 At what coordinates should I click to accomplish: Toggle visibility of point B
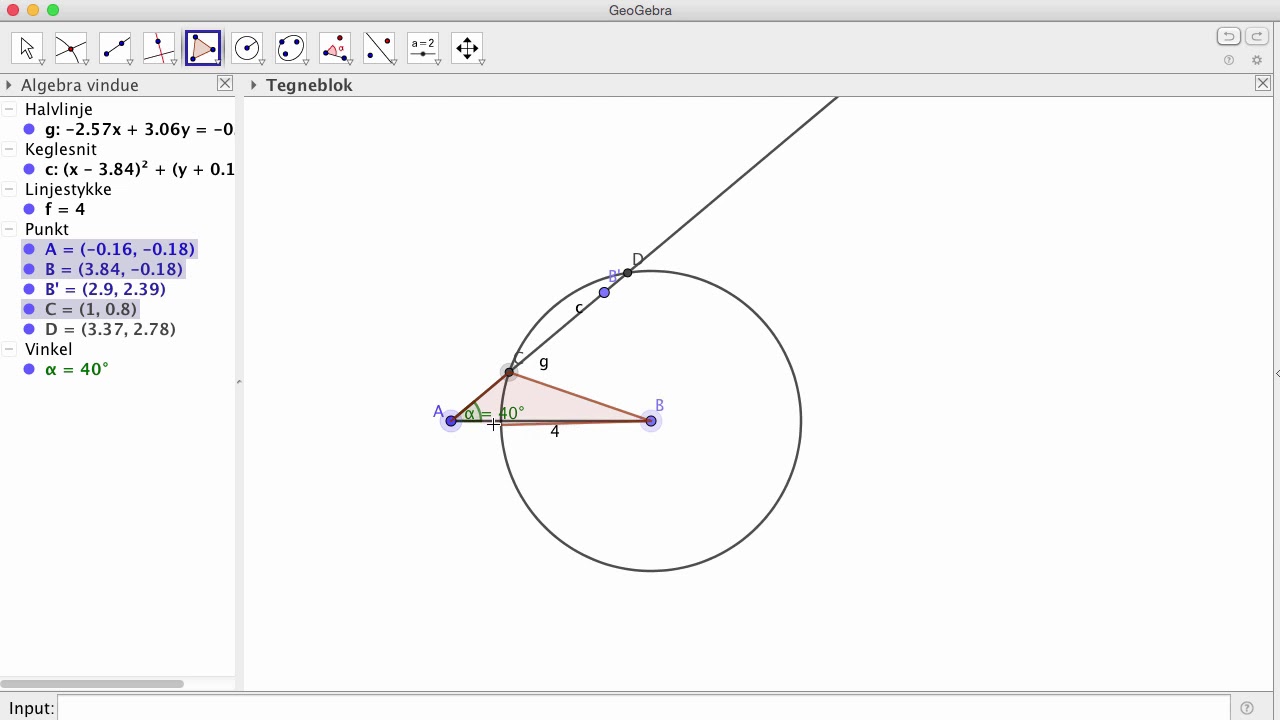coord(29,269)
